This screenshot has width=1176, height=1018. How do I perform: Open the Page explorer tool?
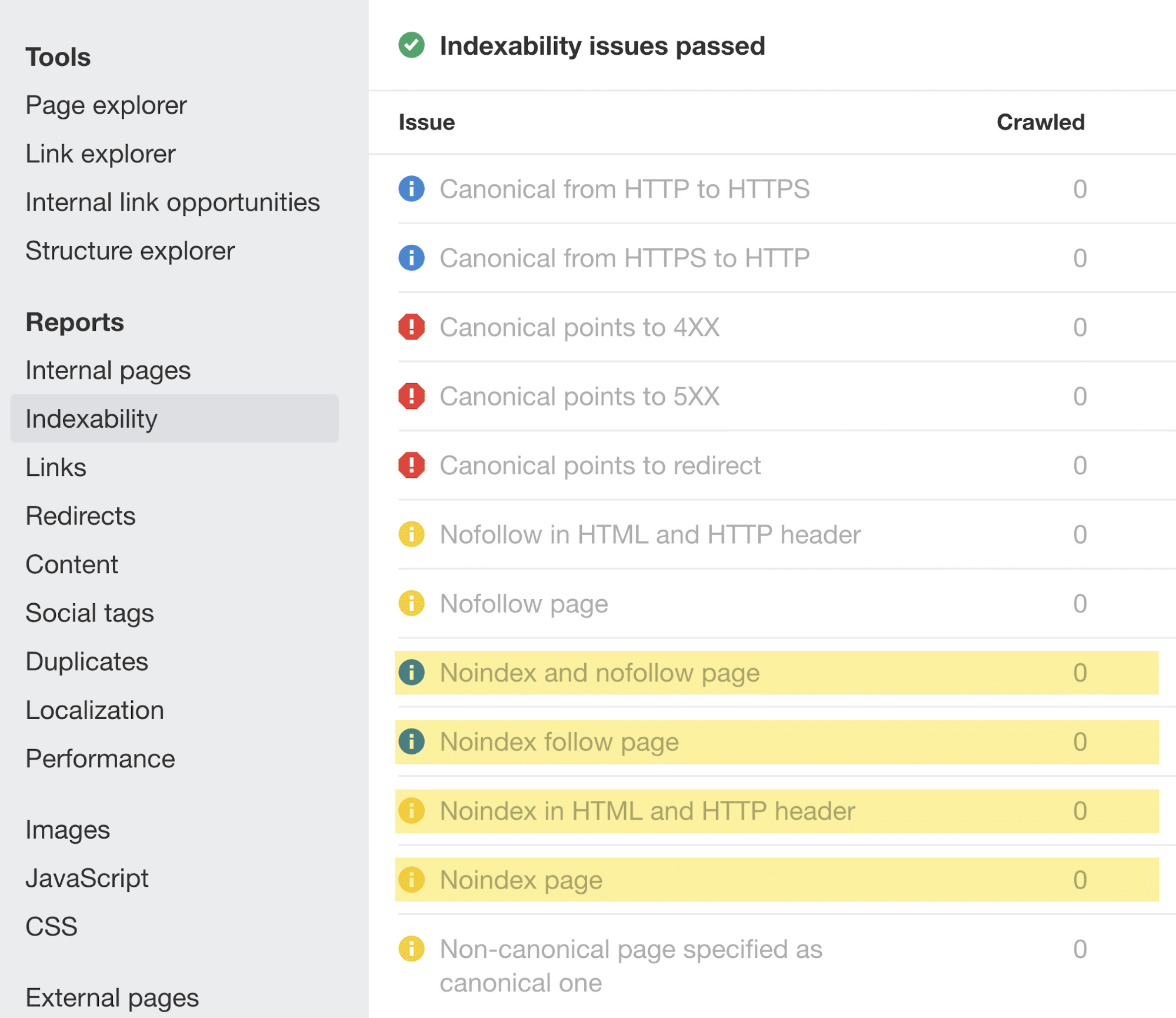106,105
